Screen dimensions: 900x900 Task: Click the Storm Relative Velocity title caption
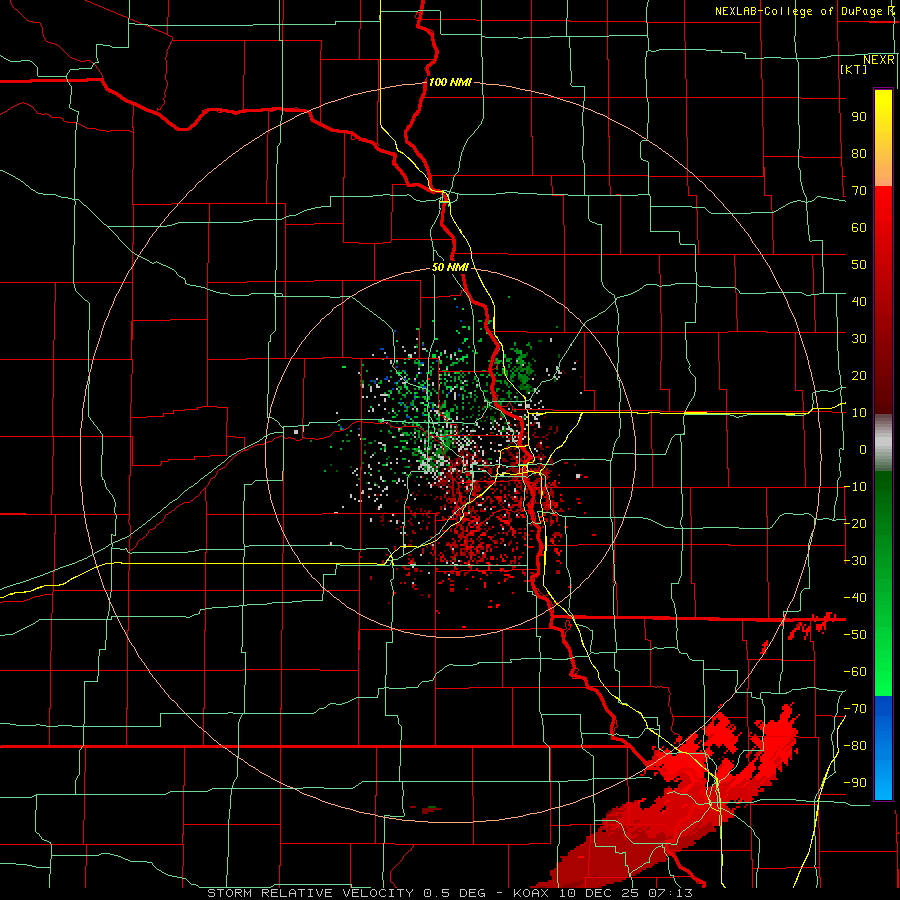click(x=449, y=893)
